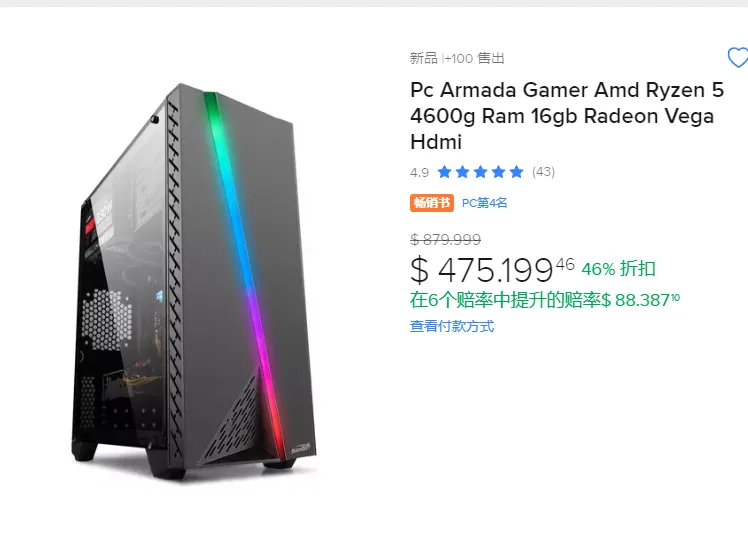Screen dimensions: 748x535
Task: Click the green installment text with $ 88.387
Action: click(x=545, y=300)
